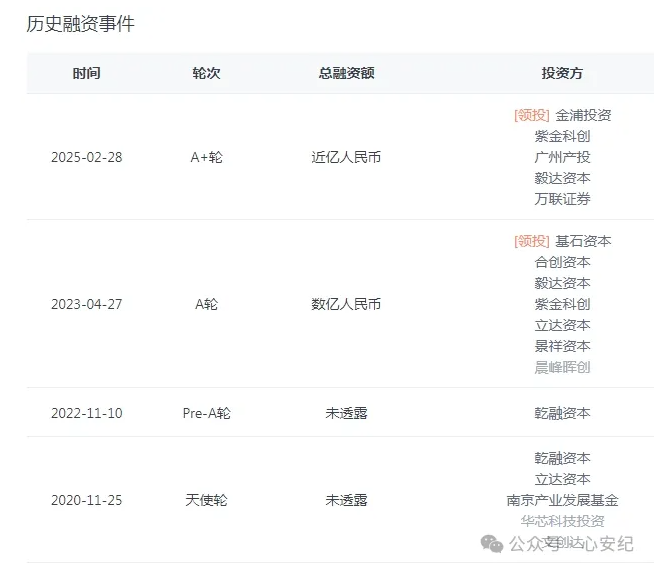667x580 pixels.
Task: Click the 华芯科技投资 investor entry
Action: [x=562, y=521]
